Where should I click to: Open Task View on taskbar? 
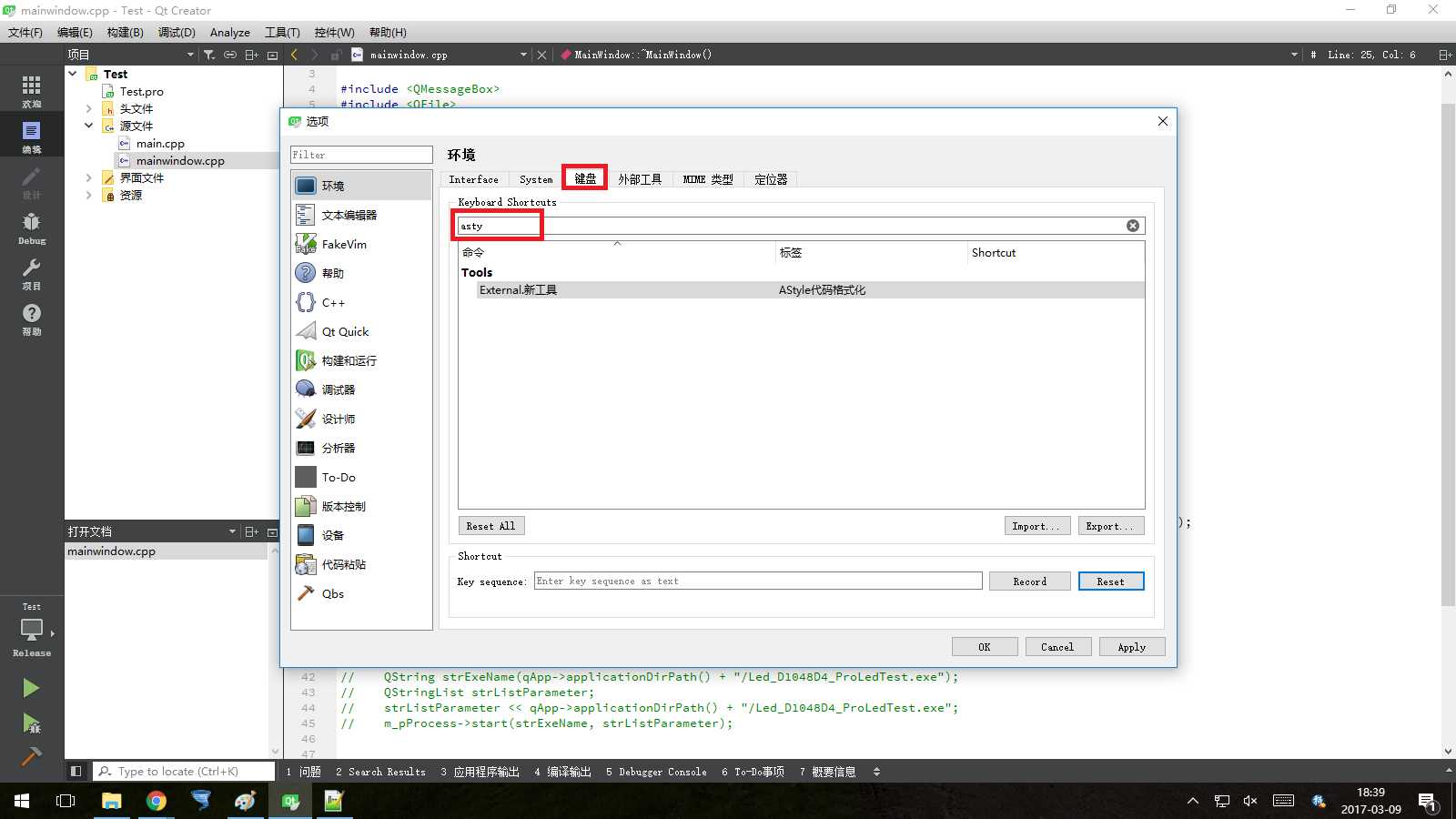point(66,801)
